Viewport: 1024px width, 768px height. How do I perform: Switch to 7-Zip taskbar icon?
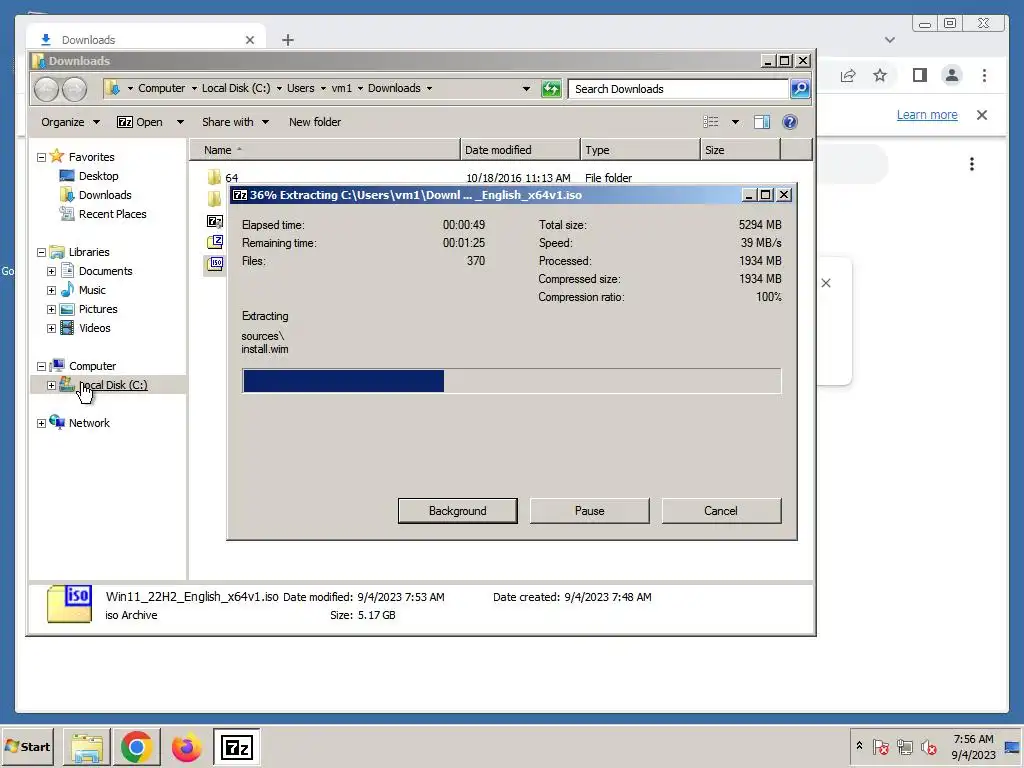(x=236, y=747)
